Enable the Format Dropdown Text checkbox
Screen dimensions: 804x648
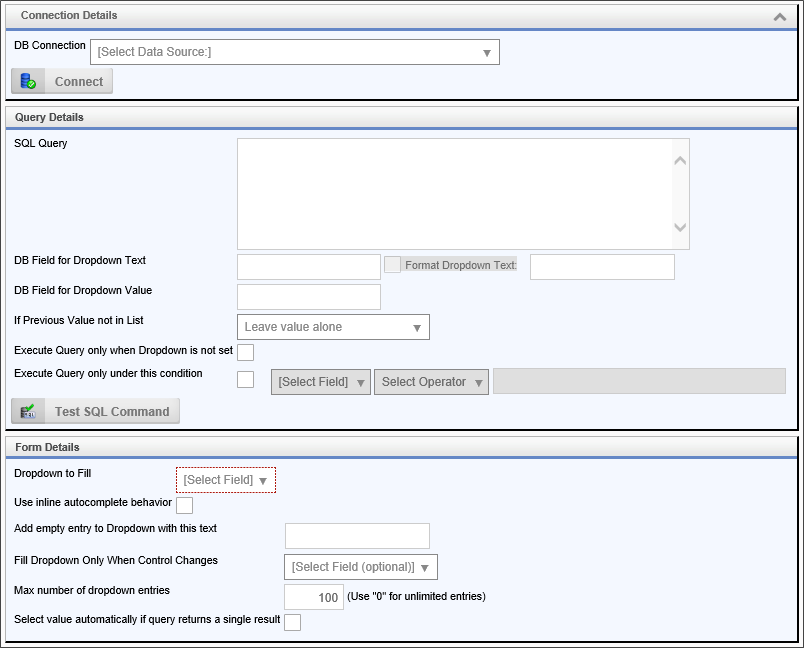pos(393,265)
